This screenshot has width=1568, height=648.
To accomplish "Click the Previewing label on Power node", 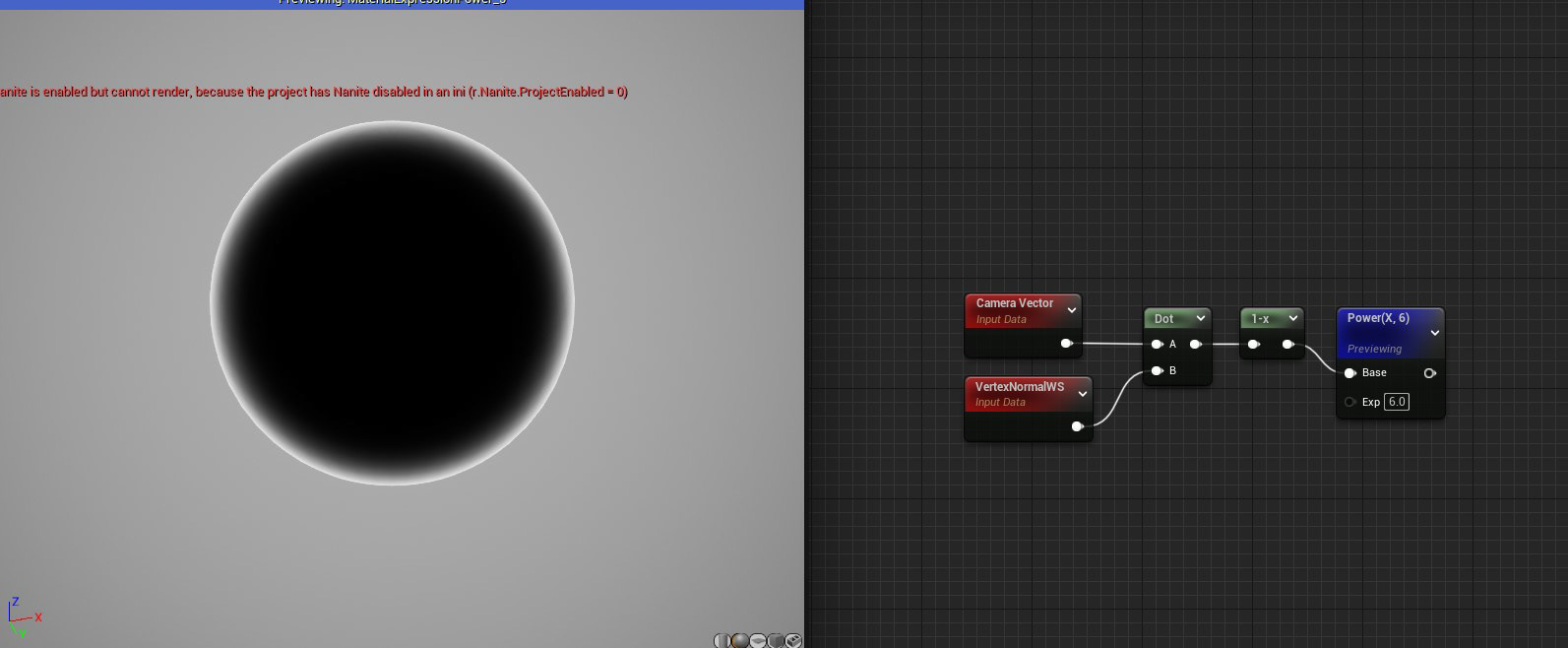I will pos(1374,349).
